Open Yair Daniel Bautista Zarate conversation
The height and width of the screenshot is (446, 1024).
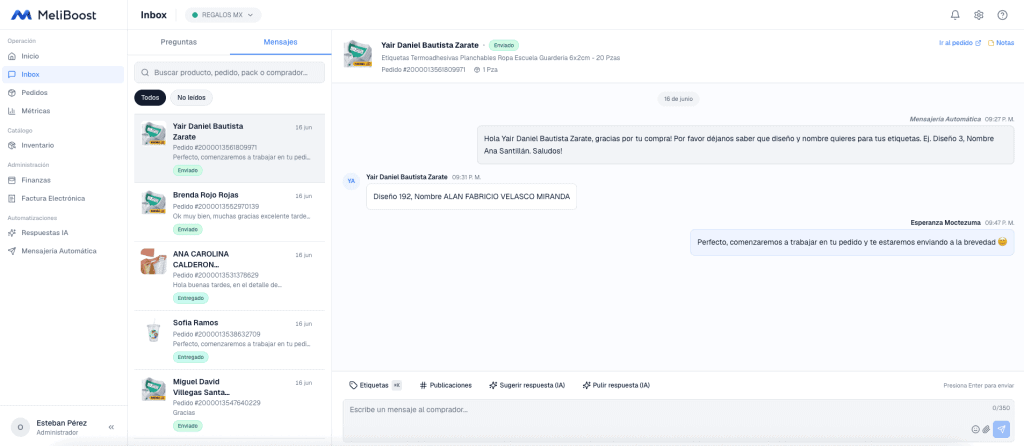(229, 148)
